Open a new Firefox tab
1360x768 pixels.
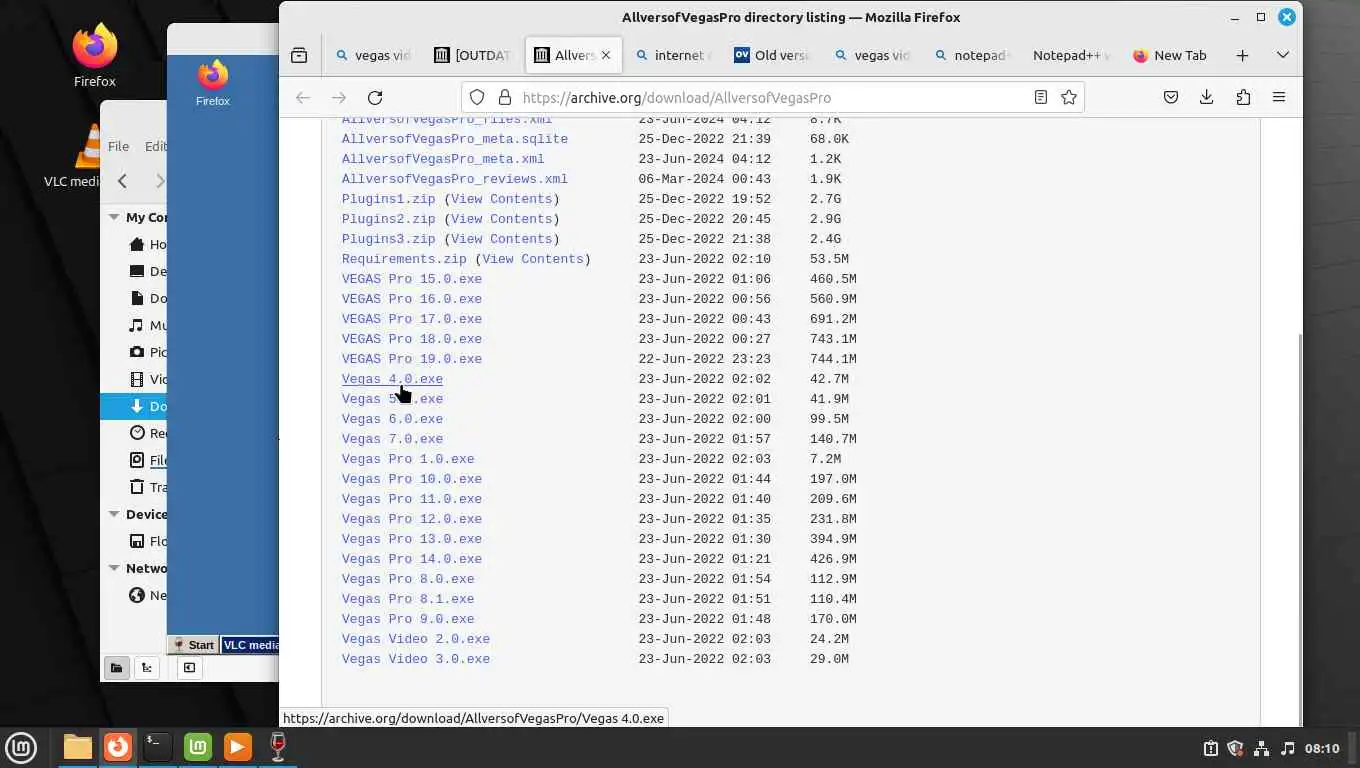click(1242, 56)
